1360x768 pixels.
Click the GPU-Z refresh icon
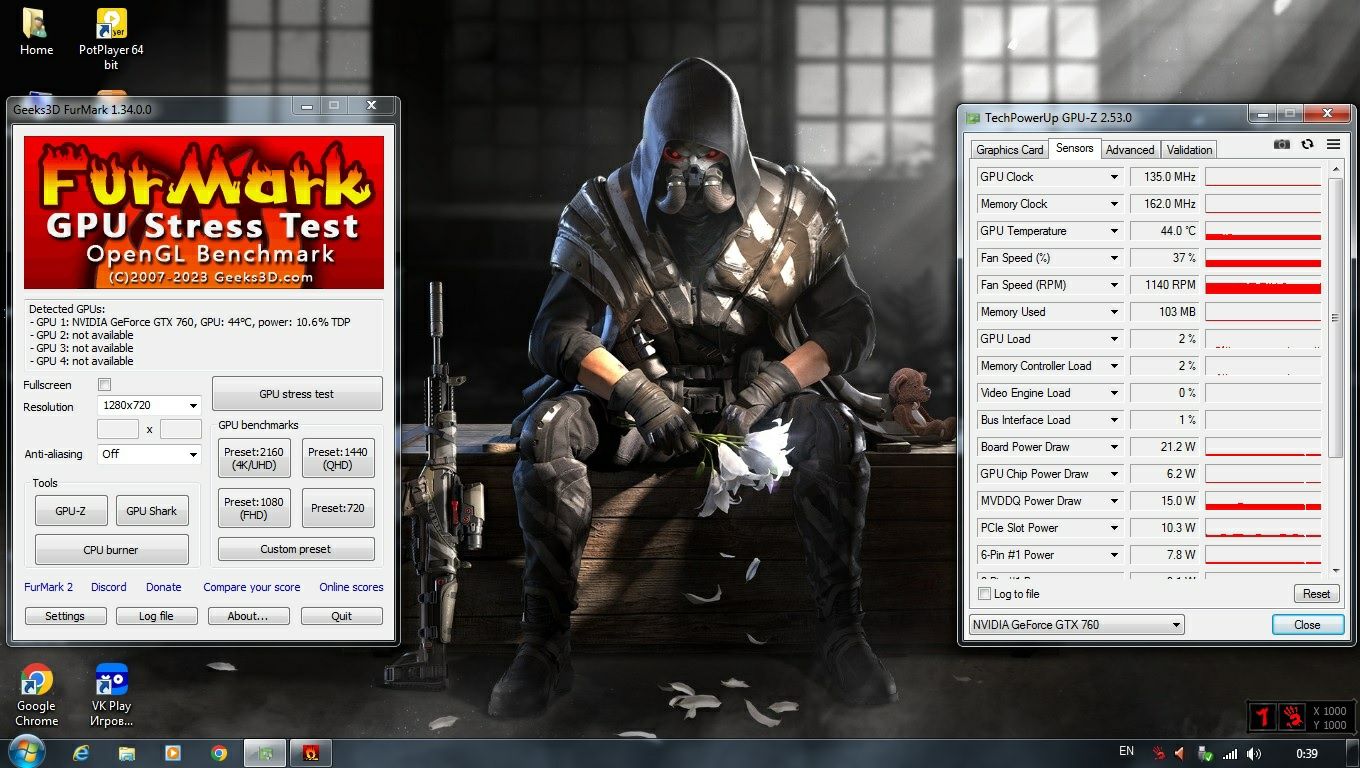(x=1307, y=145)
